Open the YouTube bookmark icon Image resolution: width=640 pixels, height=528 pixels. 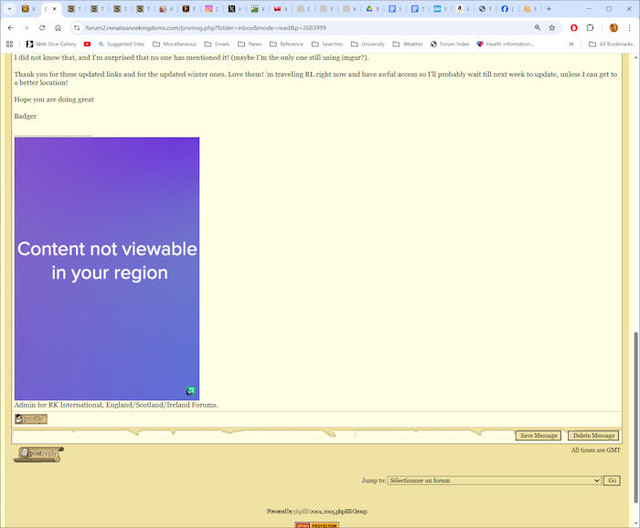coord(87,44)
